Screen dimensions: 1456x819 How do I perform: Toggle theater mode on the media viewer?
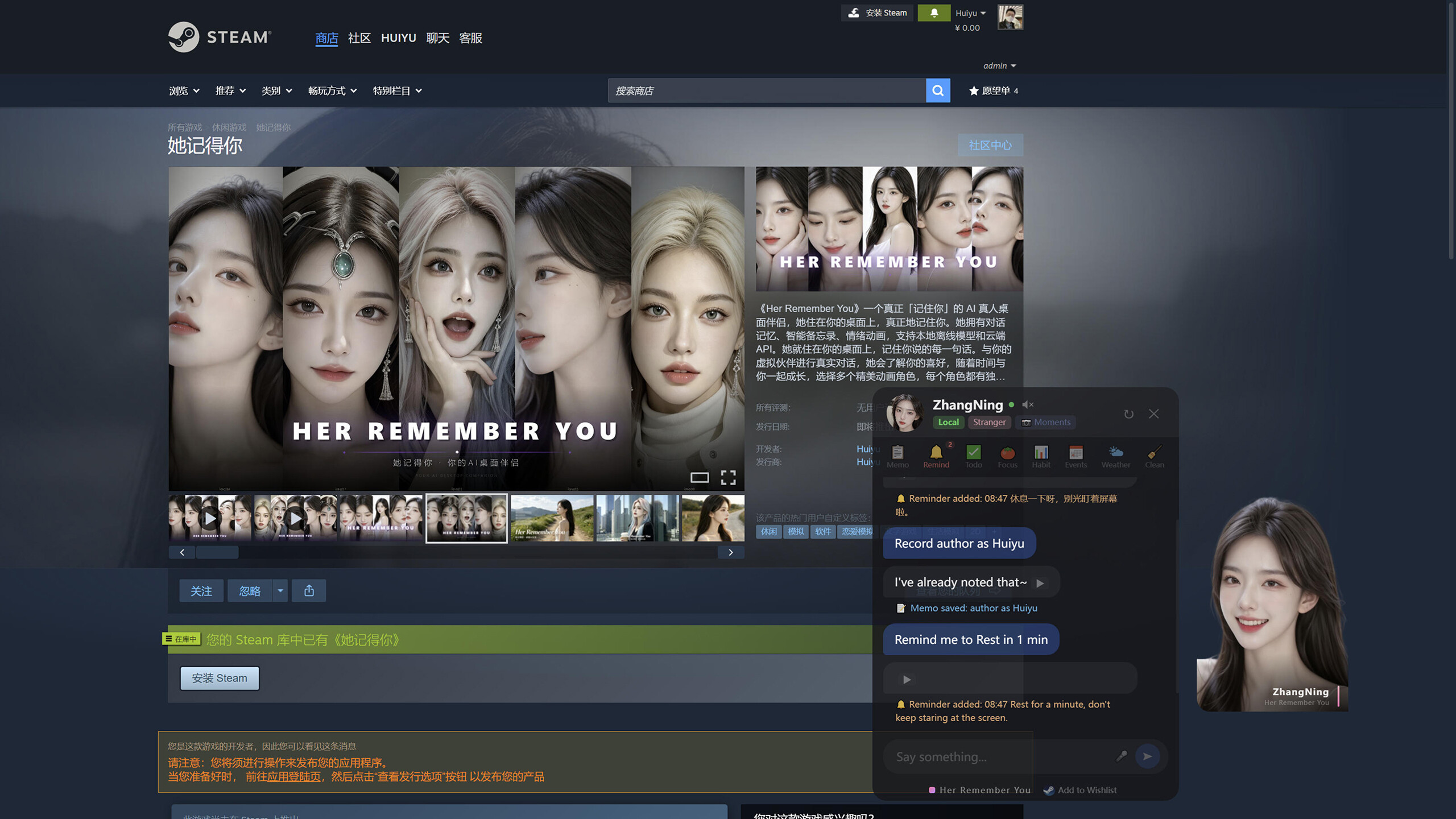[700, 477]
